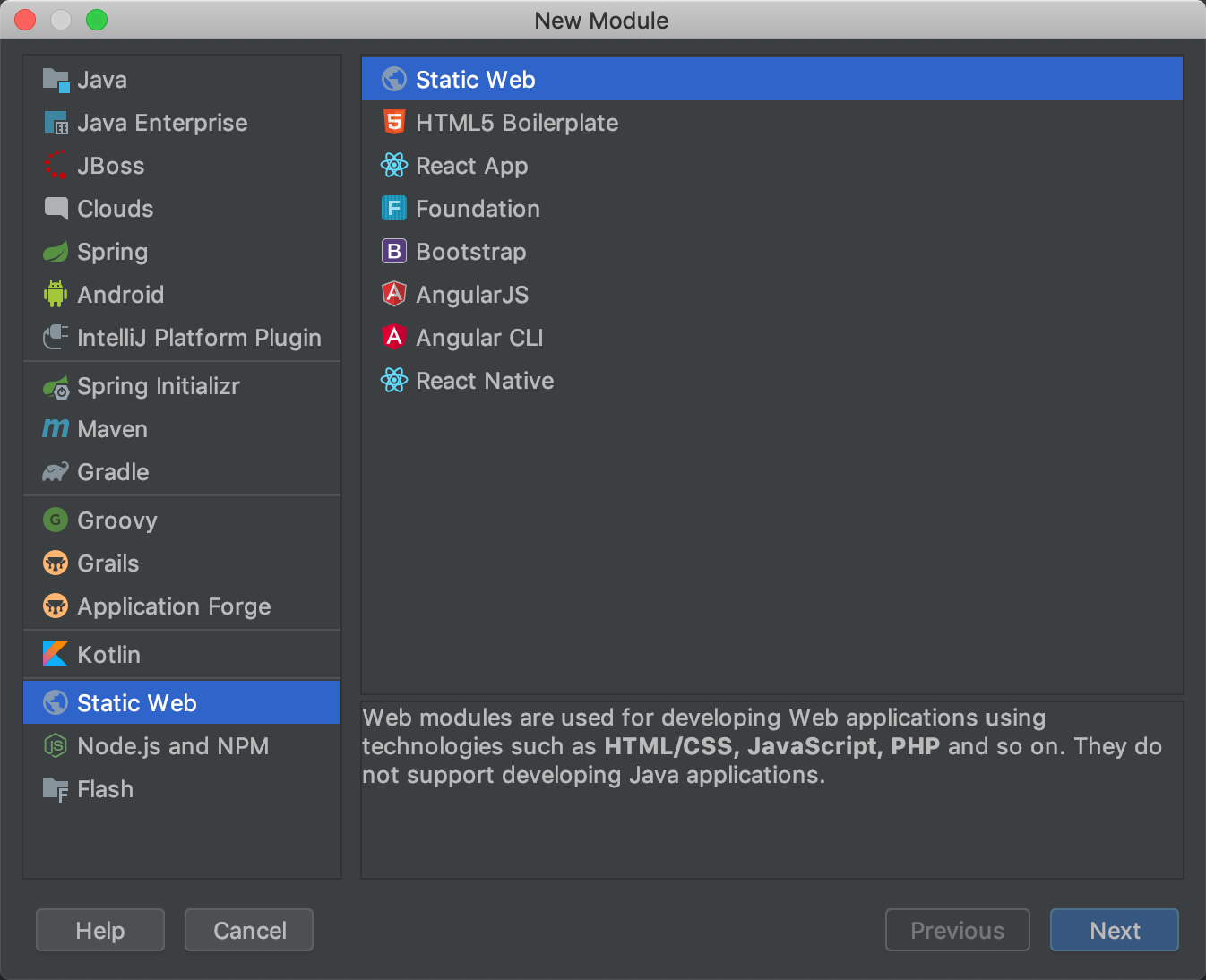Click the Bootstrap B icon
Screen dimensions: 1206x980
click(394, 251)
